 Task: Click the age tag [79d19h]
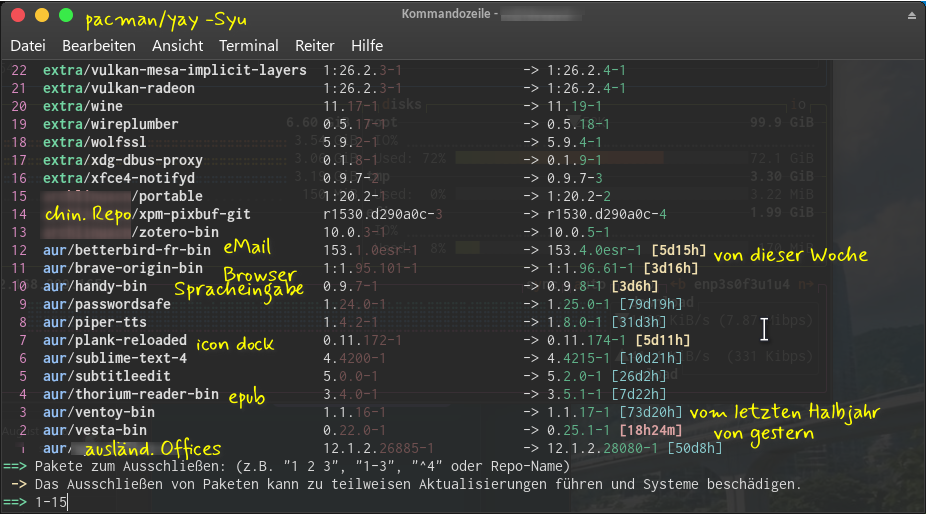(x=651, y=304)
